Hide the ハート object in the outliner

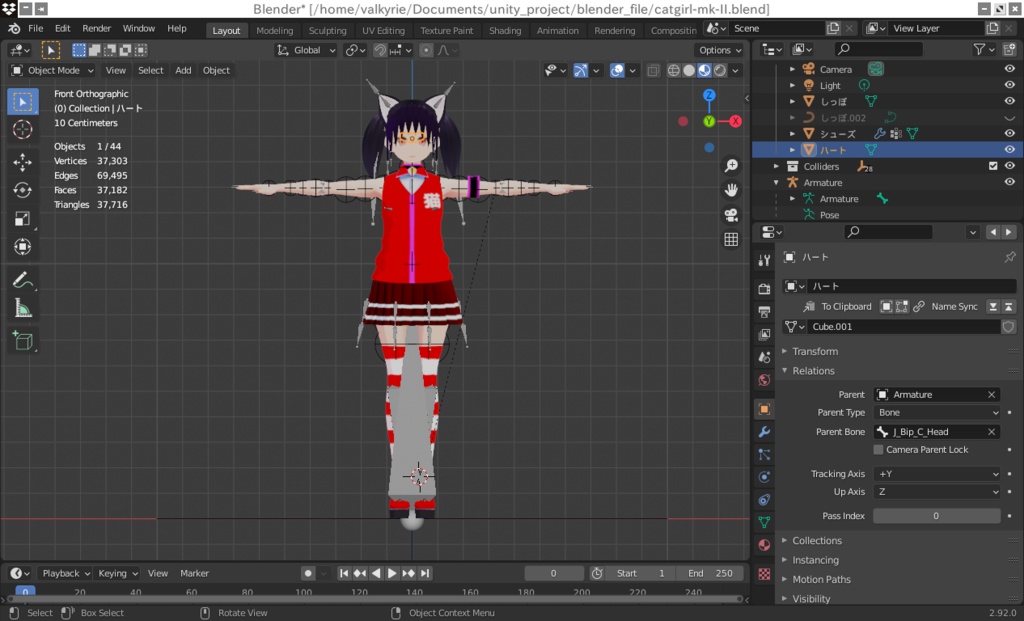[x=1010, y=149]
